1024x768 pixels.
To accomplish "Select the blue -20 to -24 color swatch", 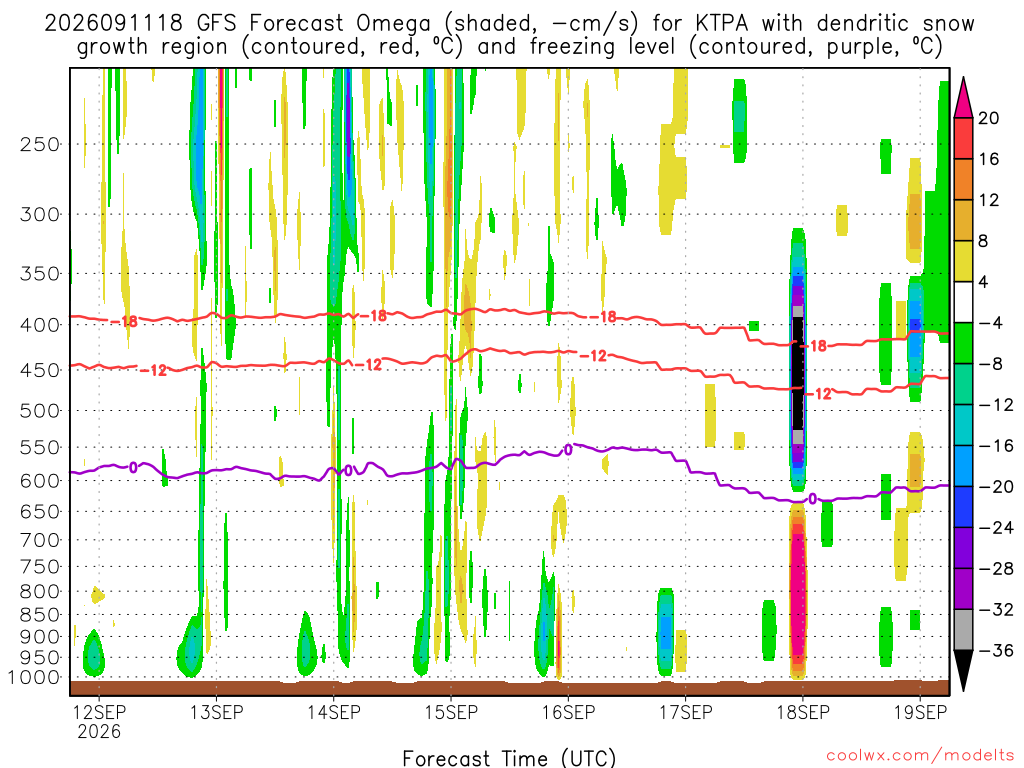I will click(x=963, y=507).
